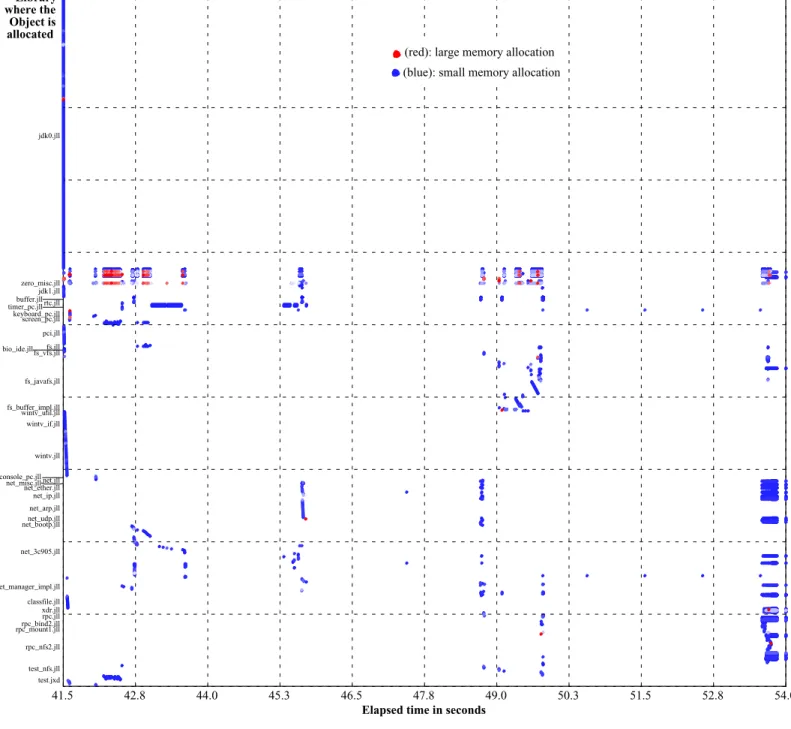
Task: Select the 46.5 time axis tick label
Action: pos(352,696)
